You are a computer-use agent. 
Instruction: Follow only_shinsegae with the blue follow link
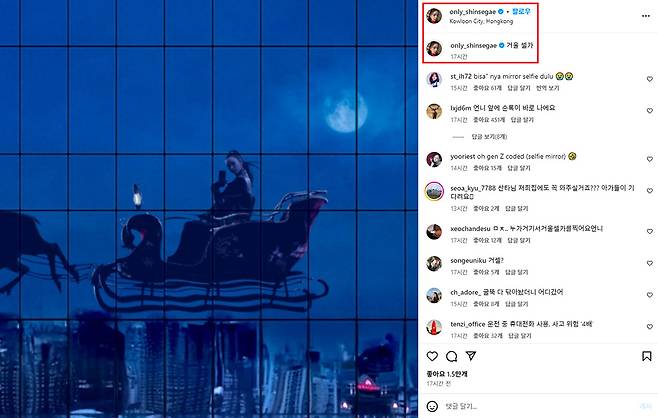[521, 11]
